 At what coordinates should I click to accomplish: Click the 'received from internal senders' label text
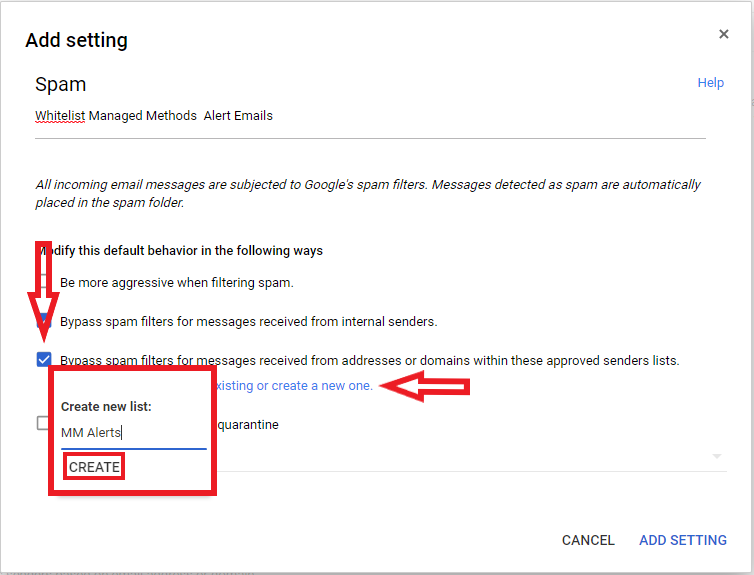(x=248, y=322)
